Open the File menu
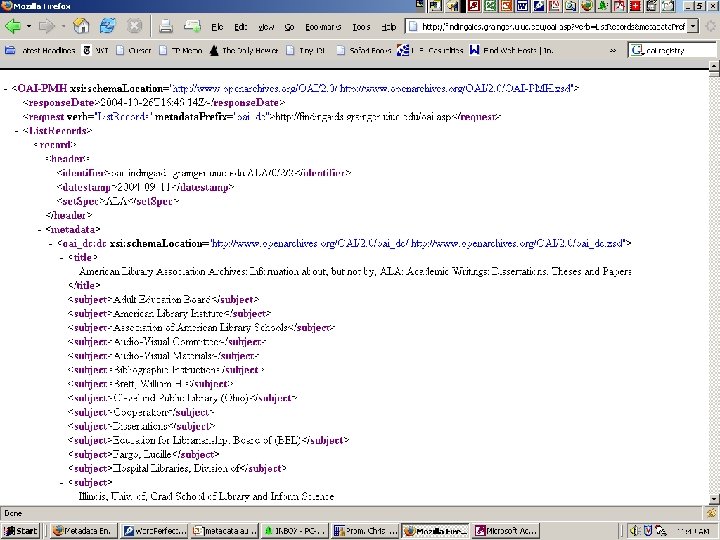This screenshot has width=720, height=540. [217, 27]
